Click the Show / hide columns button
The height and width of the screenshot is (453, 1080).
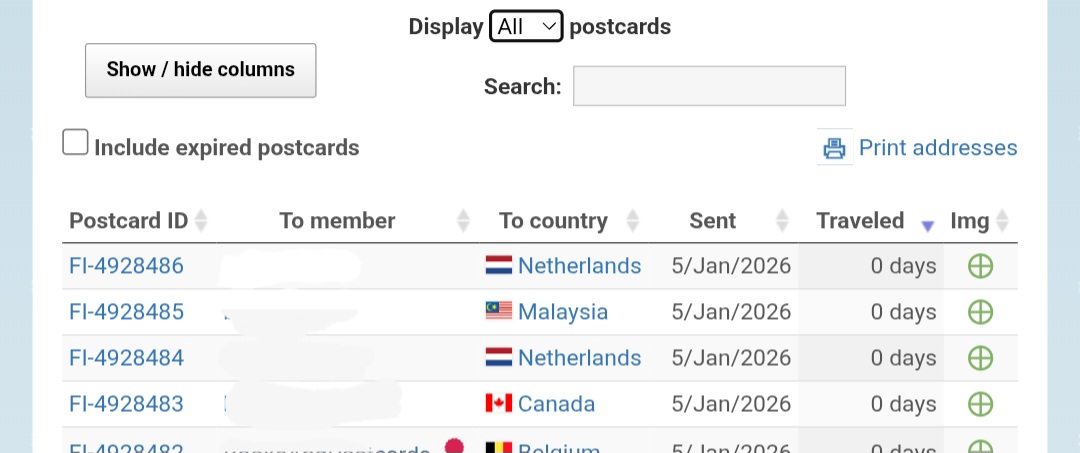tap(200, 70)
